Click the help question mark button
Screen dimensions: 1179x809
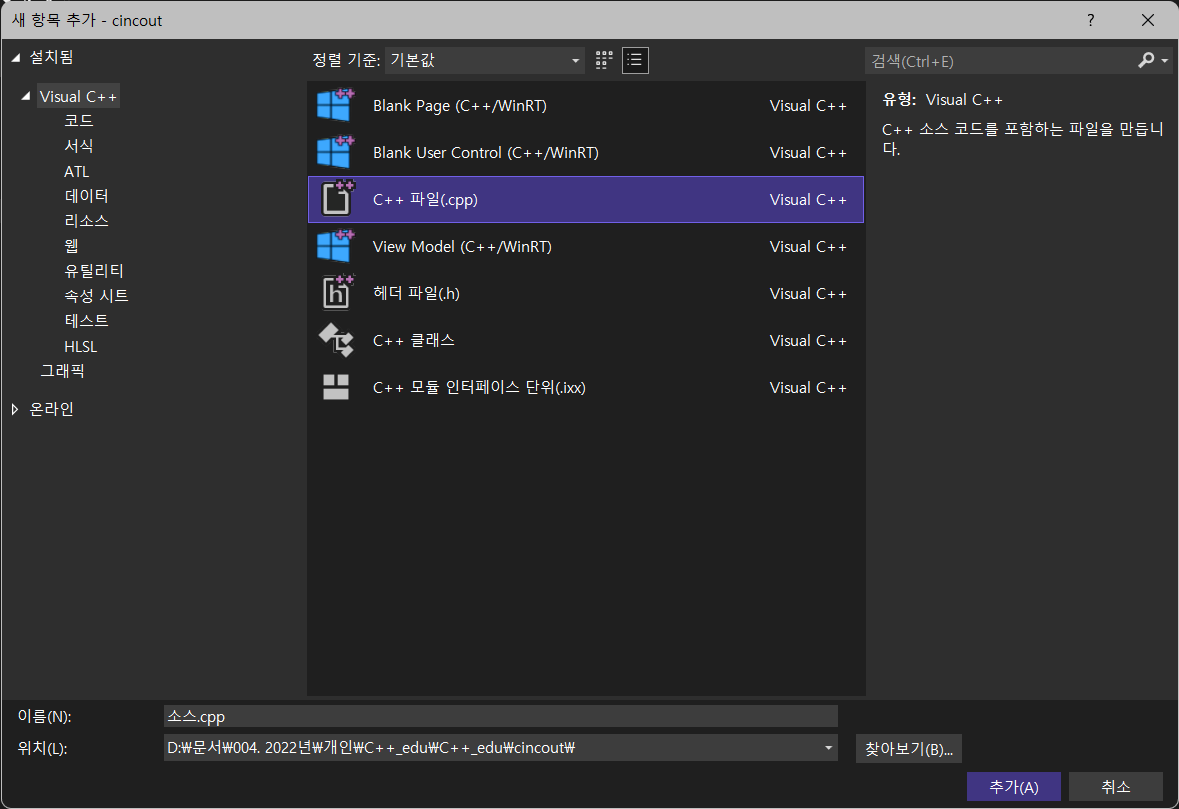click(1090, 20)
